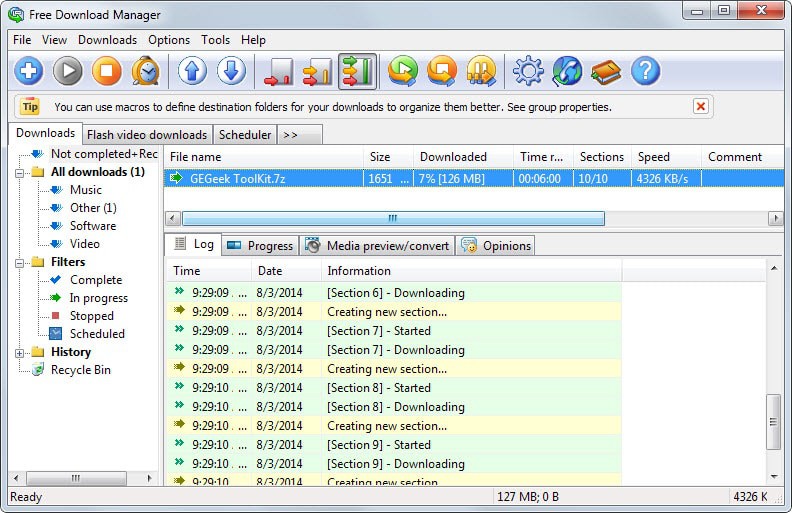Click the blue question mark help icon
Screen dimensions: 792x513
click(x=646, y=71)
